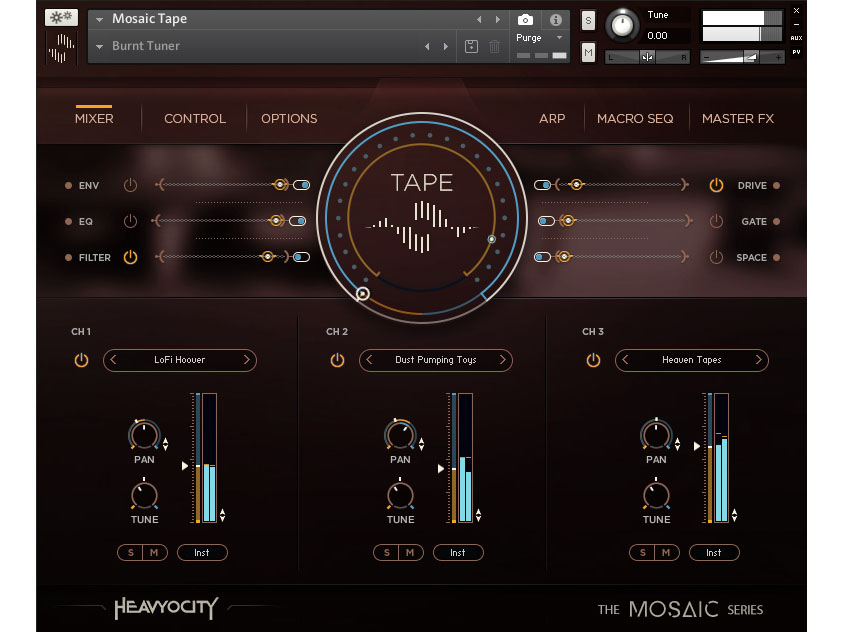Toggle the ENV macro link switch
The width and height of the screenshot is (843, 632).
[x=302, y=185]
